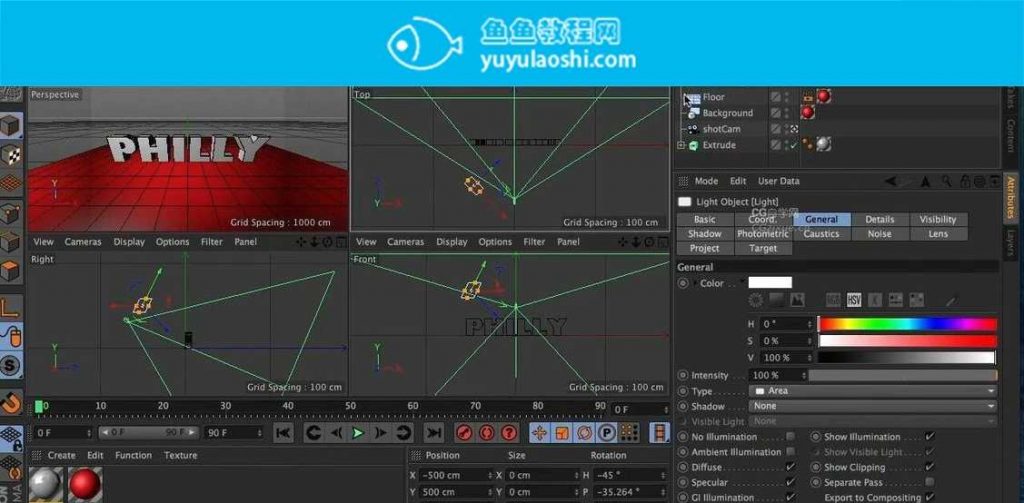Image resolution: width=1024 pixels, height=503 pixels.
Task: Uncheck GI Illumination checkbox
Action: (790, 498)
